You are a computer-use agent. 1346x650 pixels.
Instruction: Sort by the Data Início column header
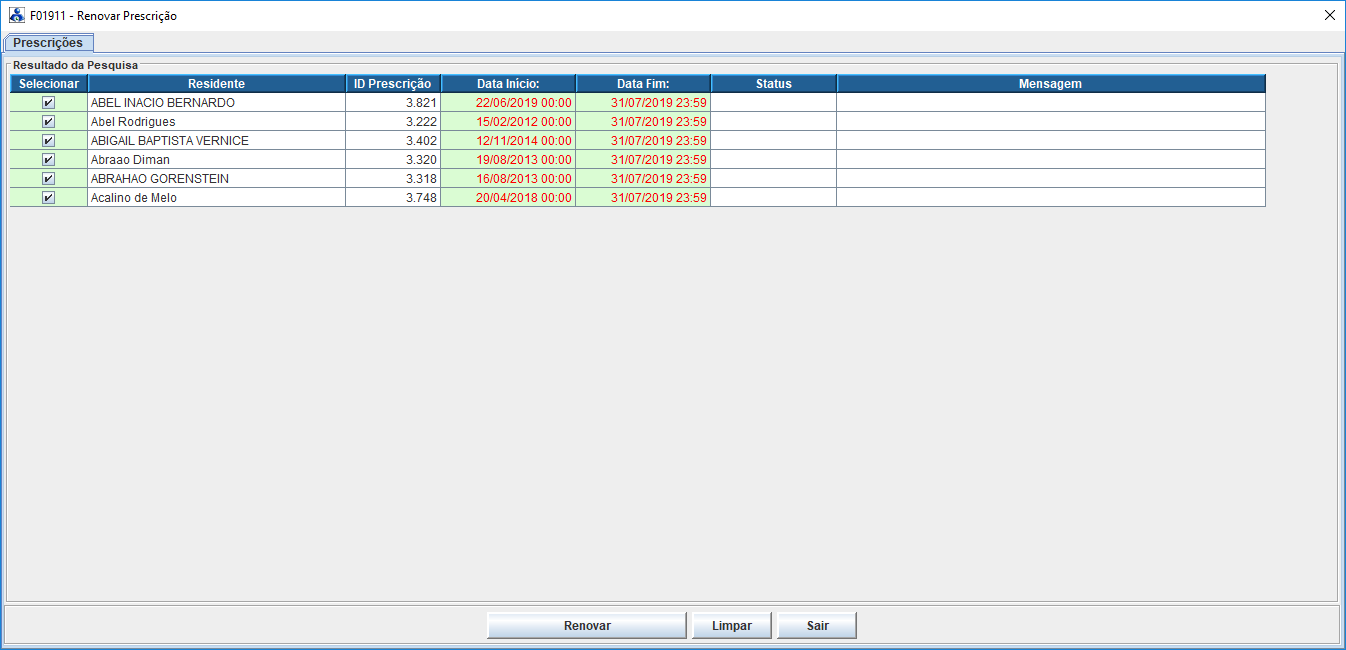[508, 84]
